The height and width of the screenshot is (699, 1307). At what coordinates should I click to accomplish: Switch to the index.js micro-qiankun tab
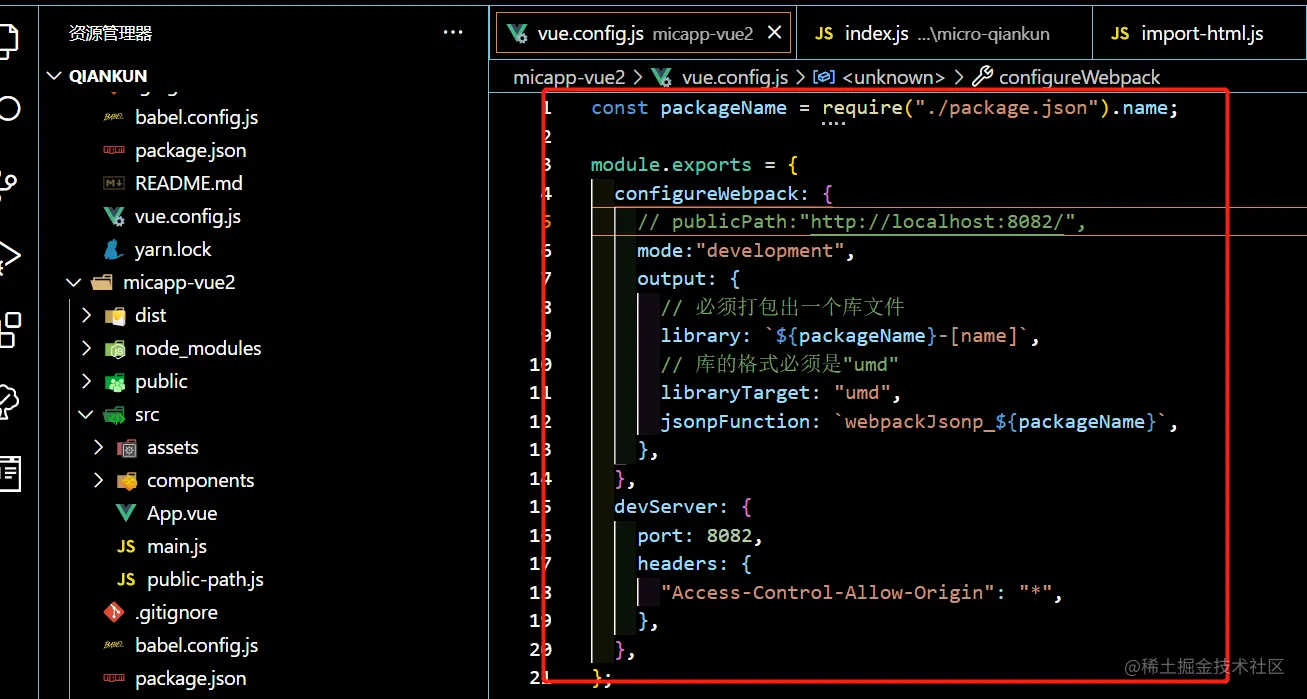tap(944, 33)
